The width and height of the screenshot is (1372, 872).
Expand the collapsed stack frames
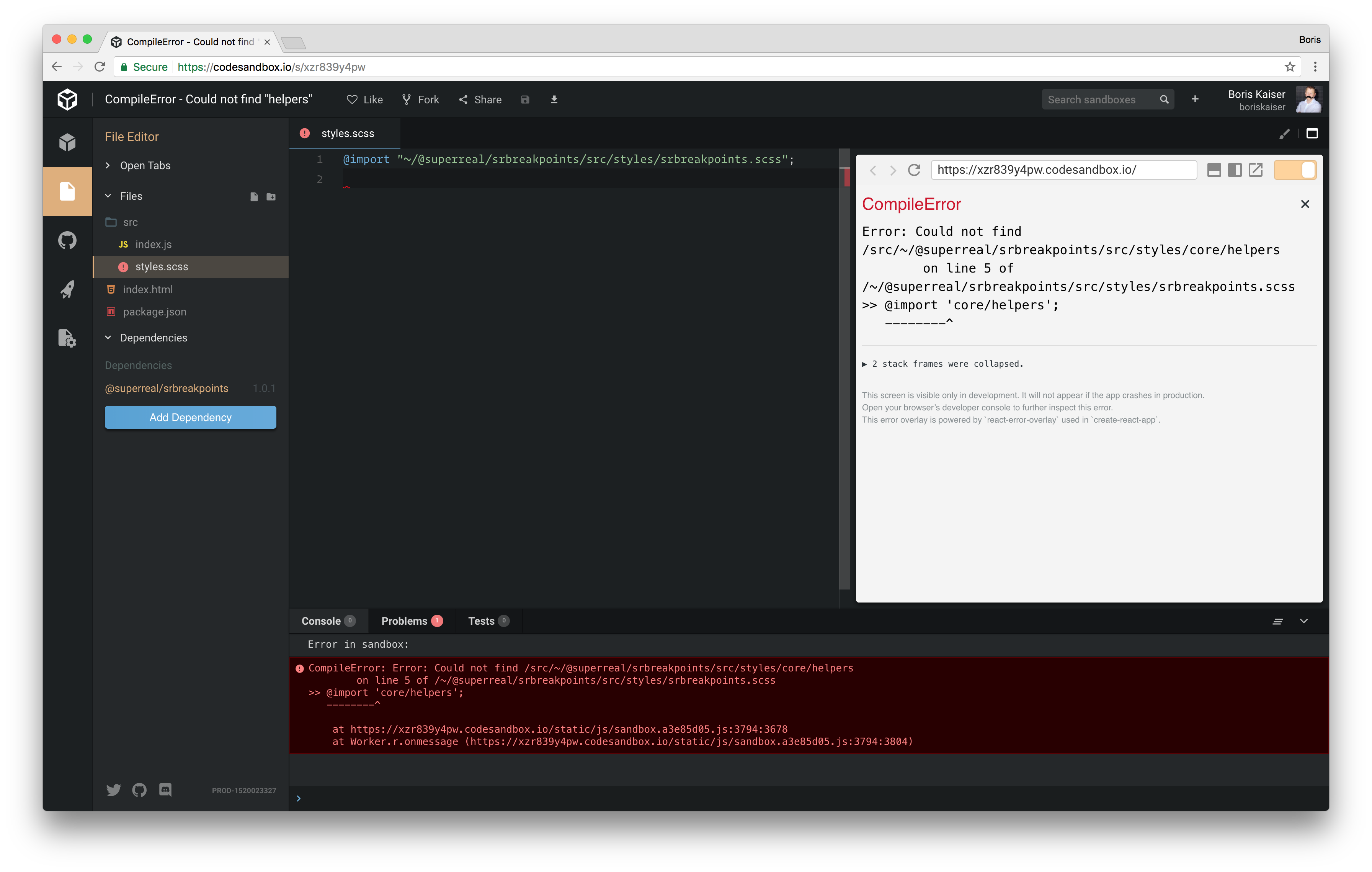pyautogui.click(x=942, y=363)
